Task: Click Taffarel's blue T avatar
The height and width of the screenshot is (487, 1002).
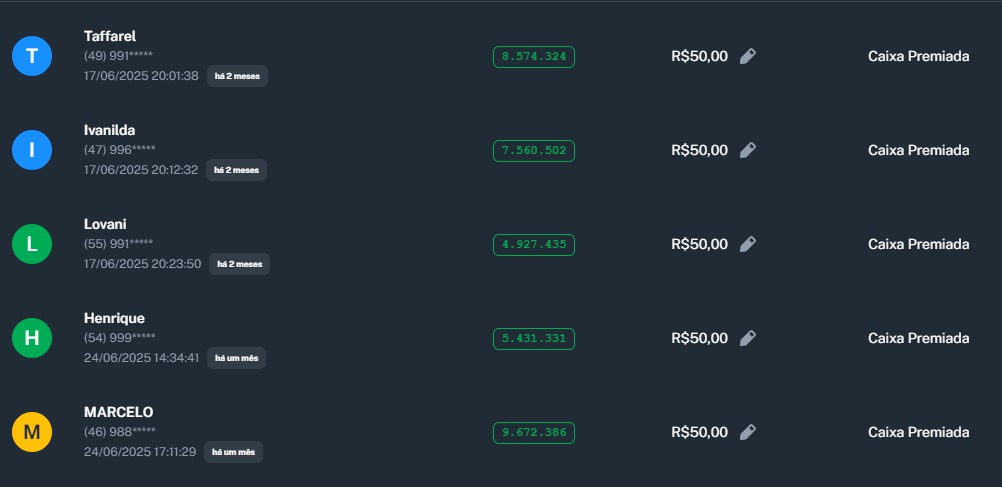Action: (x=32, y=56)
